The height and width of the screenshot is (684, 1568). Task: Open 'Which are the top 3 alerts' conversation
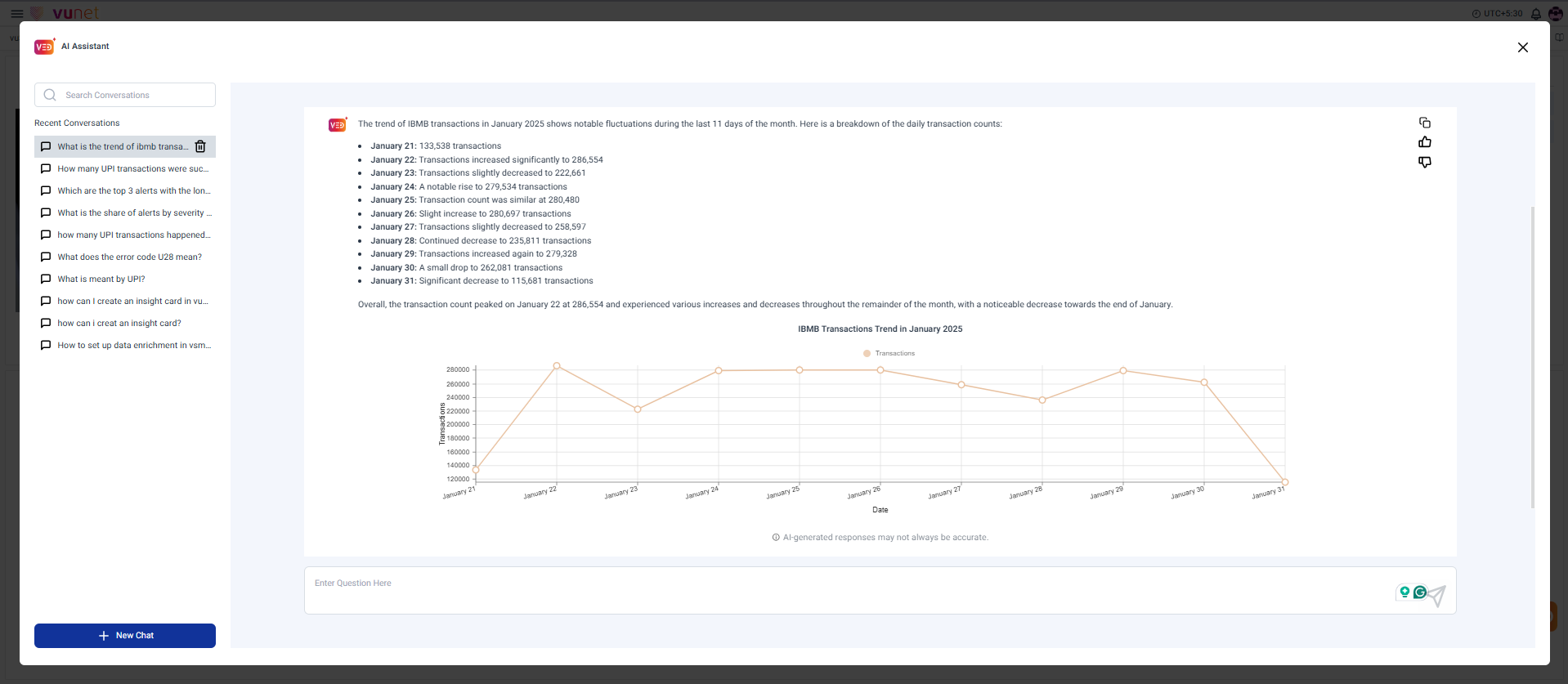(133, 191)
